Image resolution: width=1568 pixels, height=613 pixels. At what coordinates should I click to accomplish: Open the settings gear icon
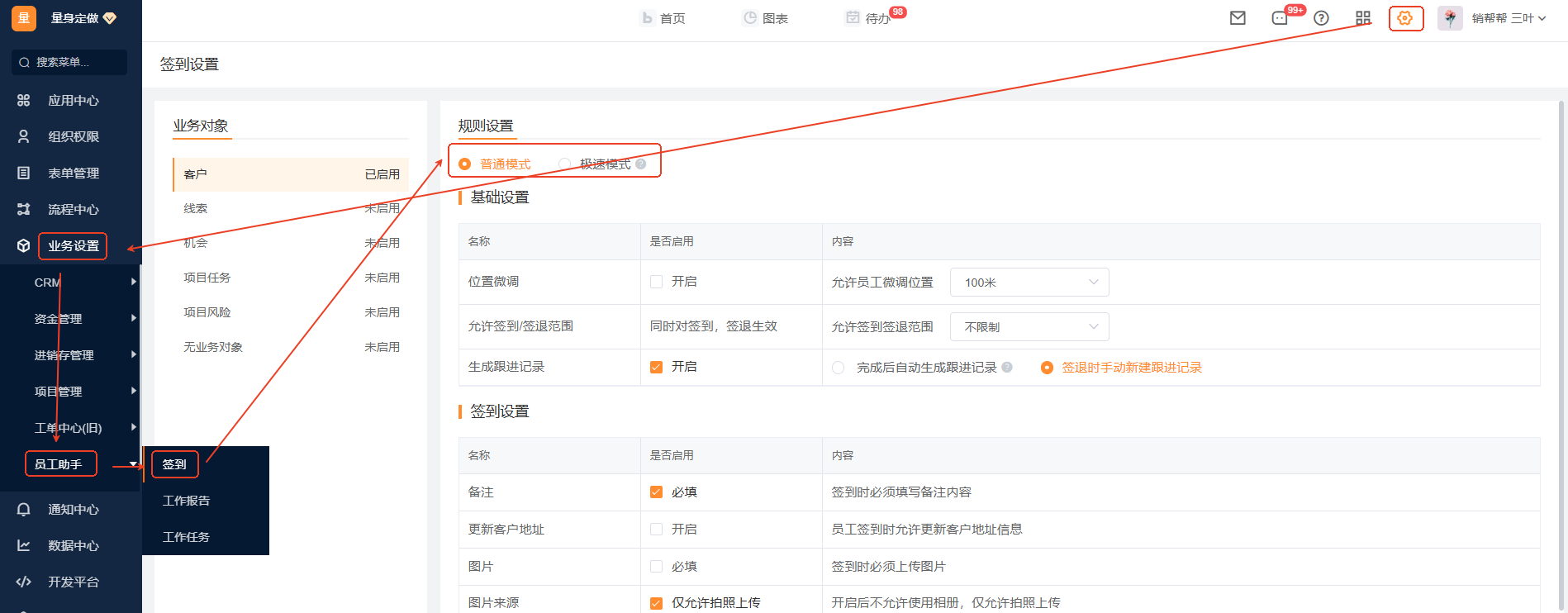click(x=1405, y=18)
